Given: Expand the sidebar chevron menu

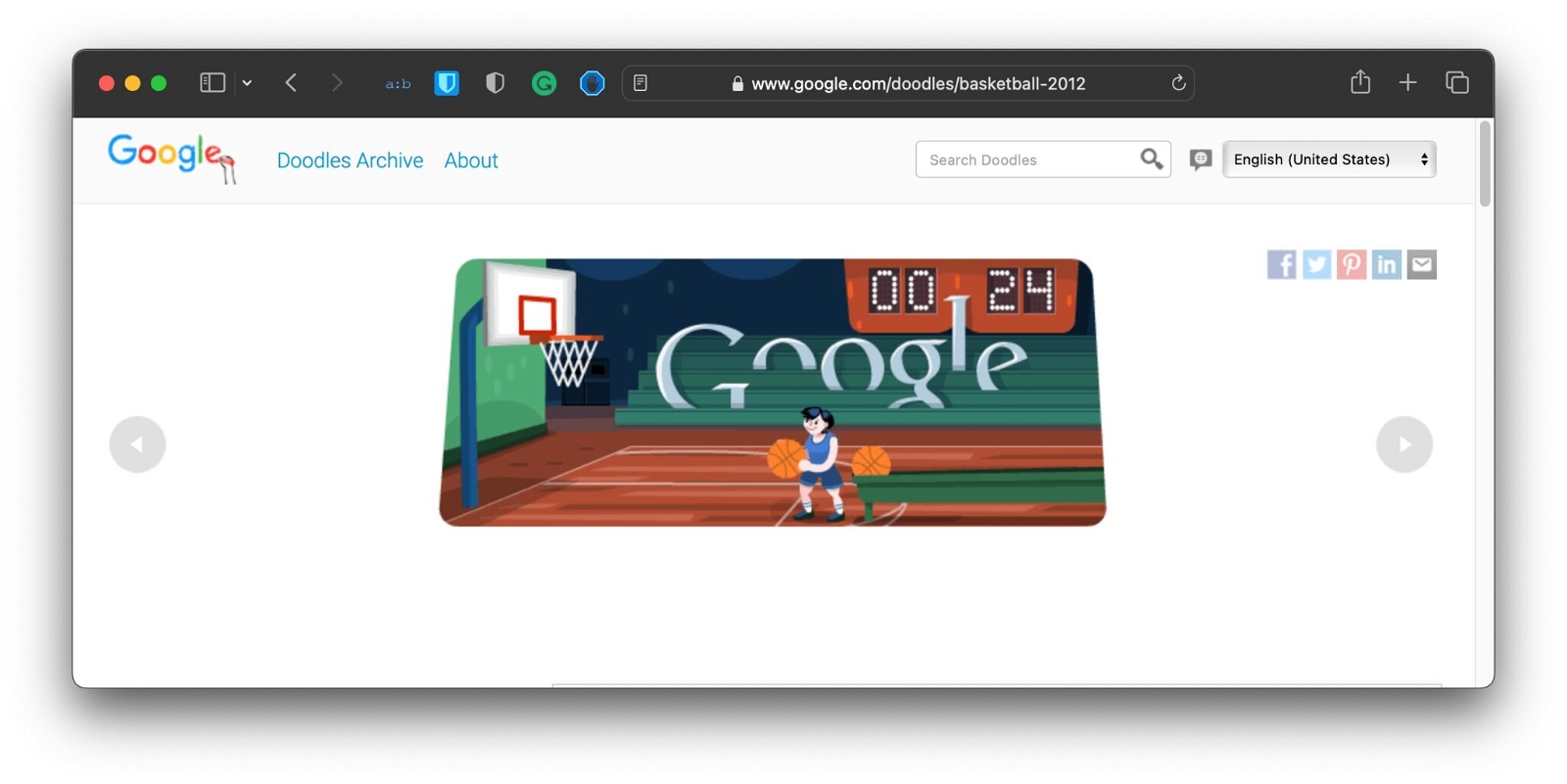Looking at the screenshot, I should click(247, 83).
